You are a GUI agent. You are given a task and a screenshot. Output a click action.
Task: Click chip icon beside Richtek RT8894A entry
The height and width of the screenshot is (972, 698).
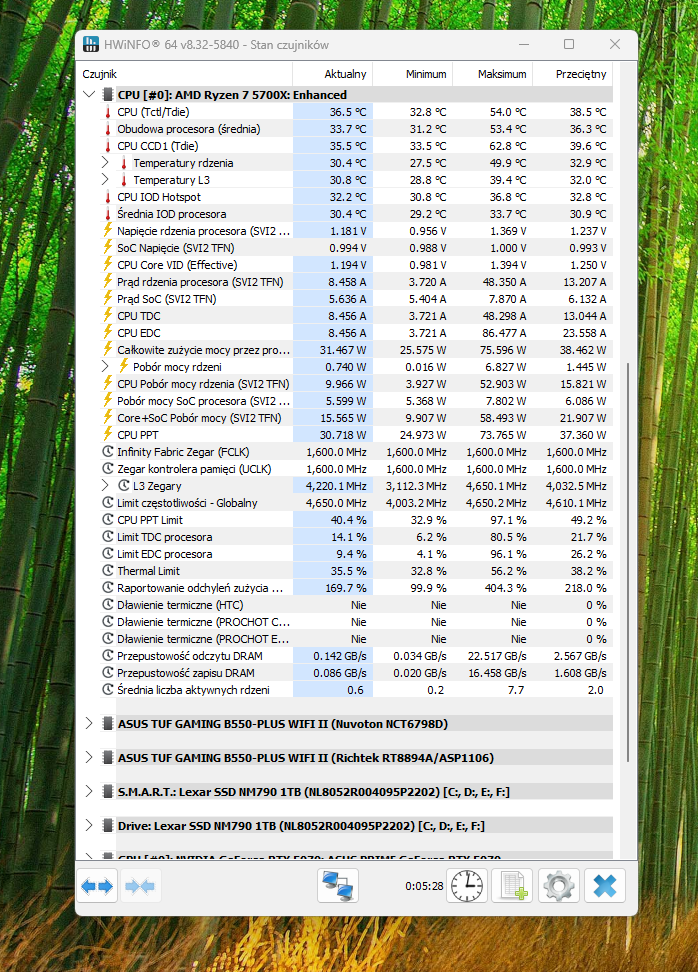(x=108, y=758)
